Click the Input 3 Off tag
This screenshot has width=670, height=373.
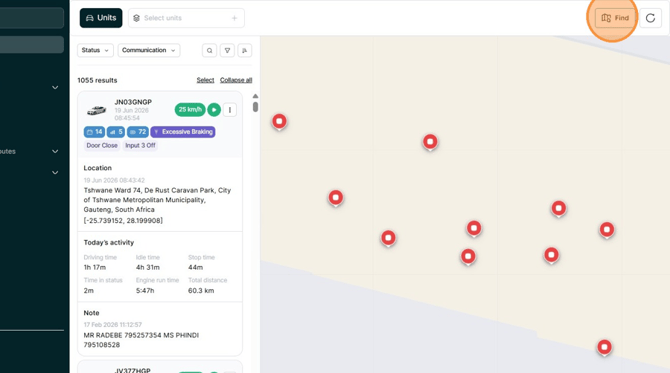(140, 145)
